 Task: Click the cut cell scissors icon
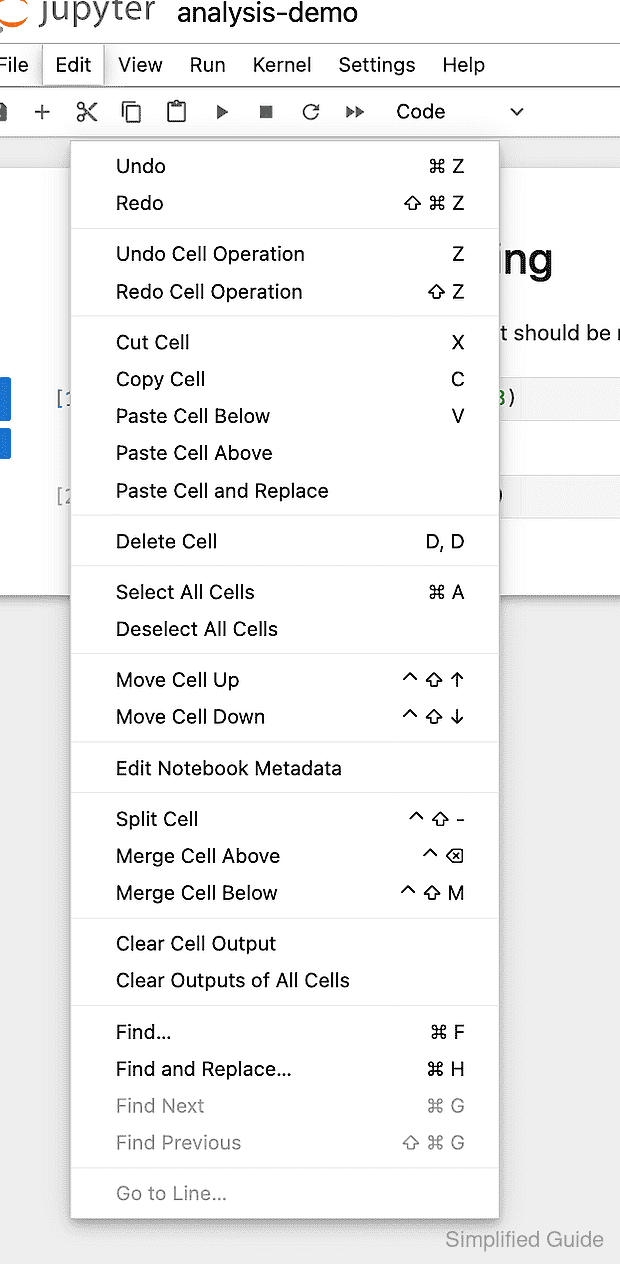click(87, 112)
